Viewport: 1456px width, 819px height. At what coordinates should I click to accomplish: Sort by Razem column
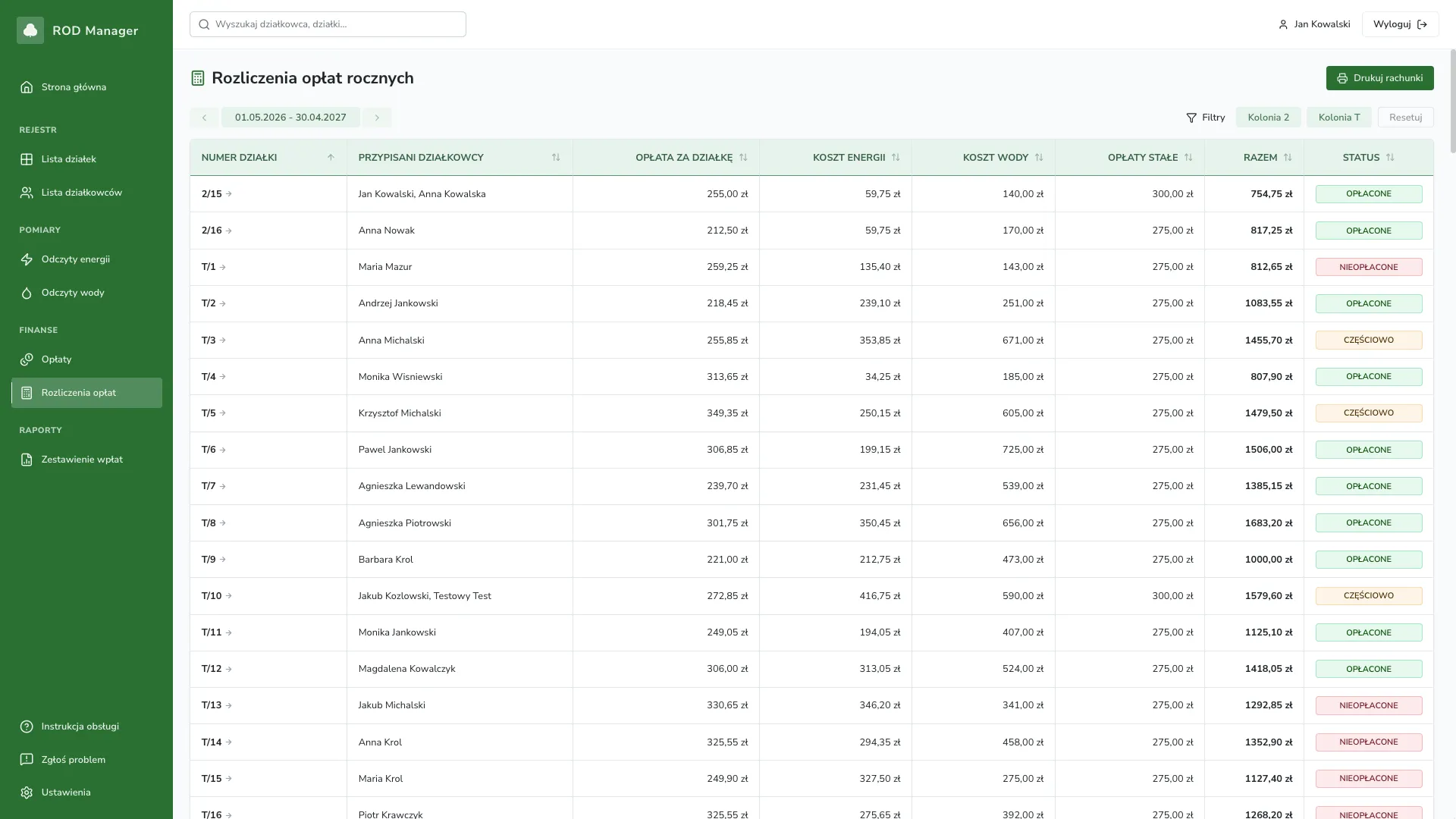pyautogui.click(x=1288, y=158)
